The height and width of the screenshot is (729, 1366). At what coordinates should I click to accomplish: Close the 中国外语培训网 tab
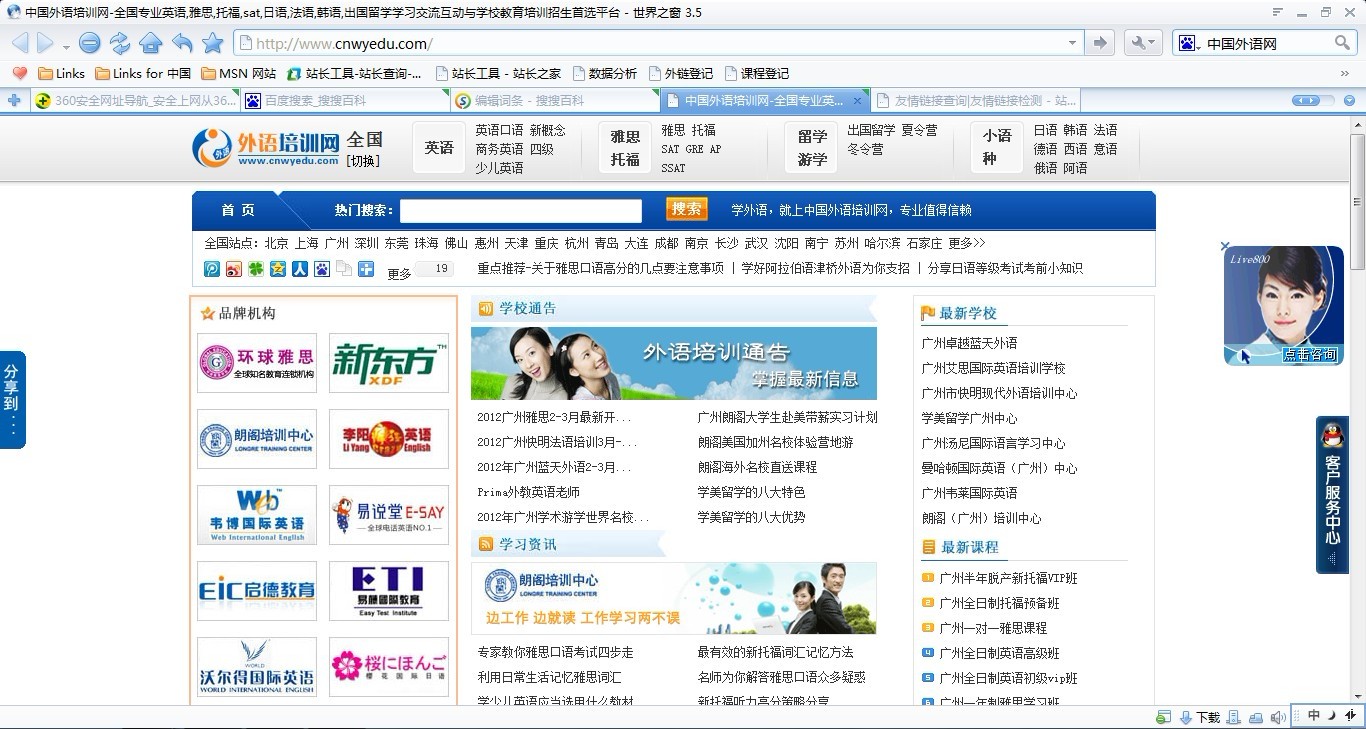point(857,100)
